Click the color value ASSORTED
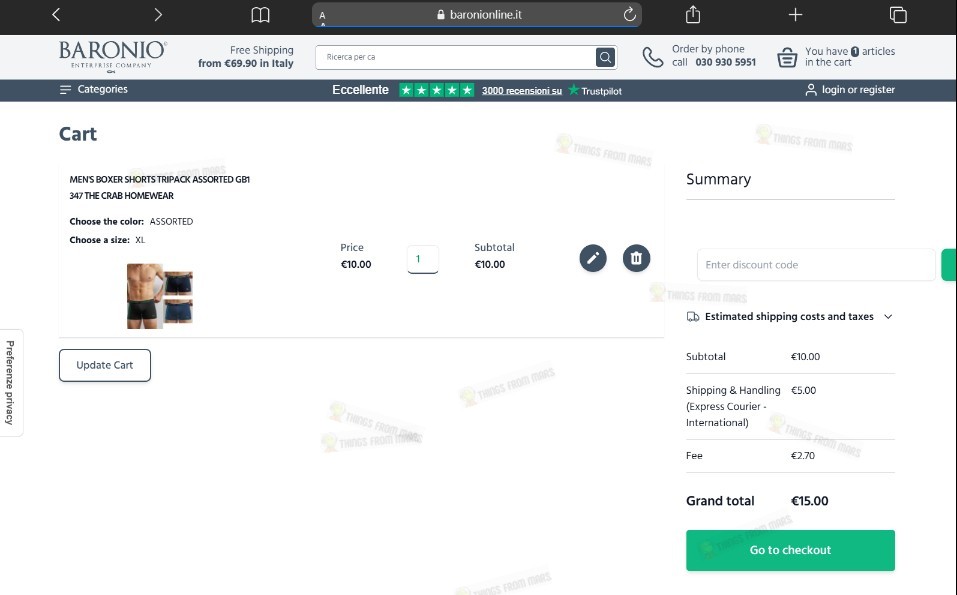Viewport: 957px width, 595px height. 171,222
